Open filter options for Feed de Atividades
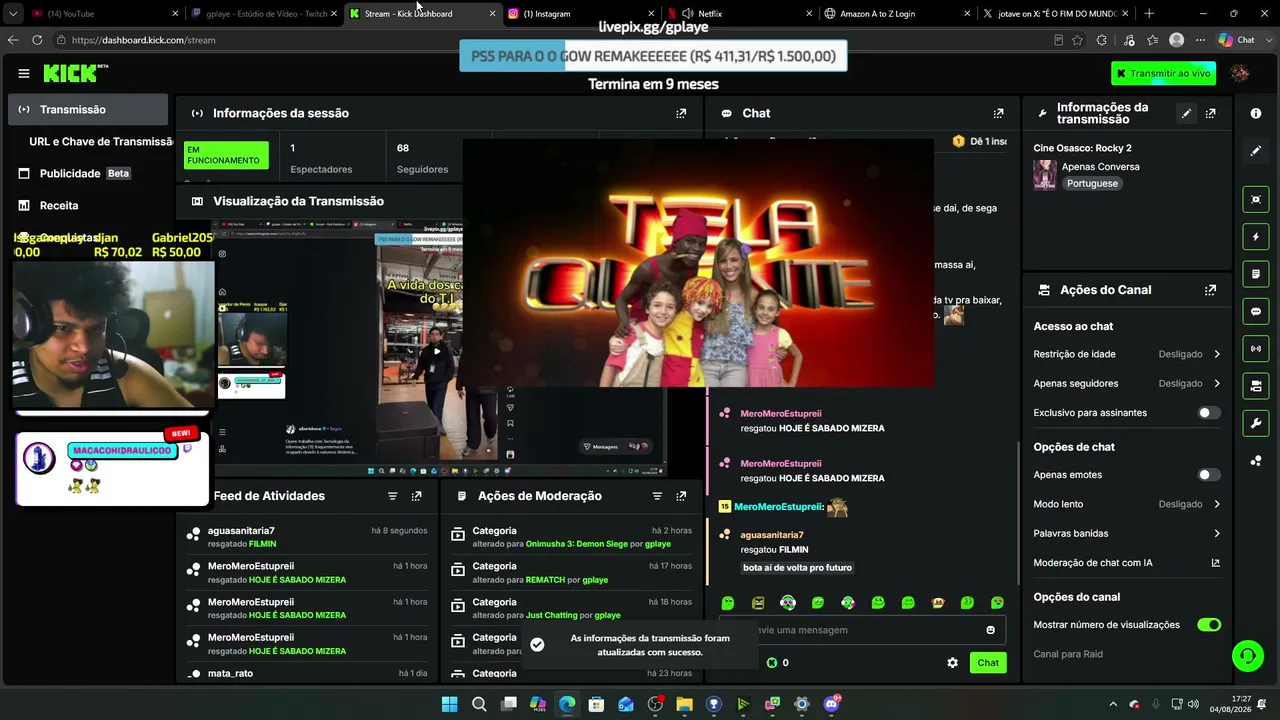Screen dimensions: 1280x720 click(393, 496)
